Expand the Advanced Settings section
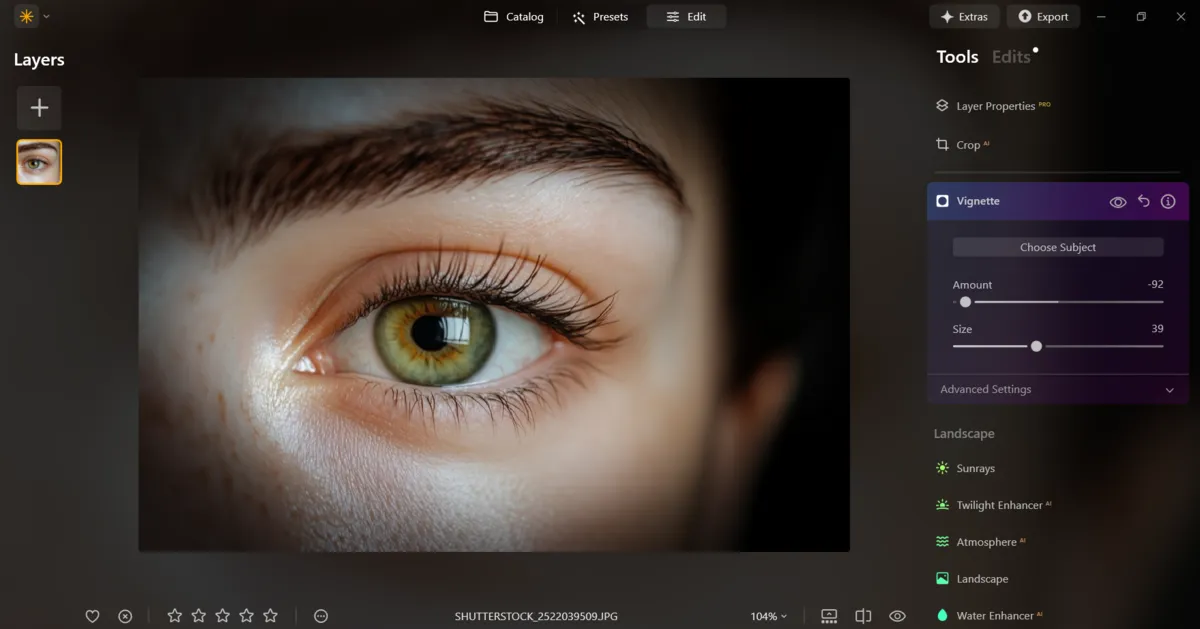This screenshot has height=629, width=1200. tap(1056, 389)
